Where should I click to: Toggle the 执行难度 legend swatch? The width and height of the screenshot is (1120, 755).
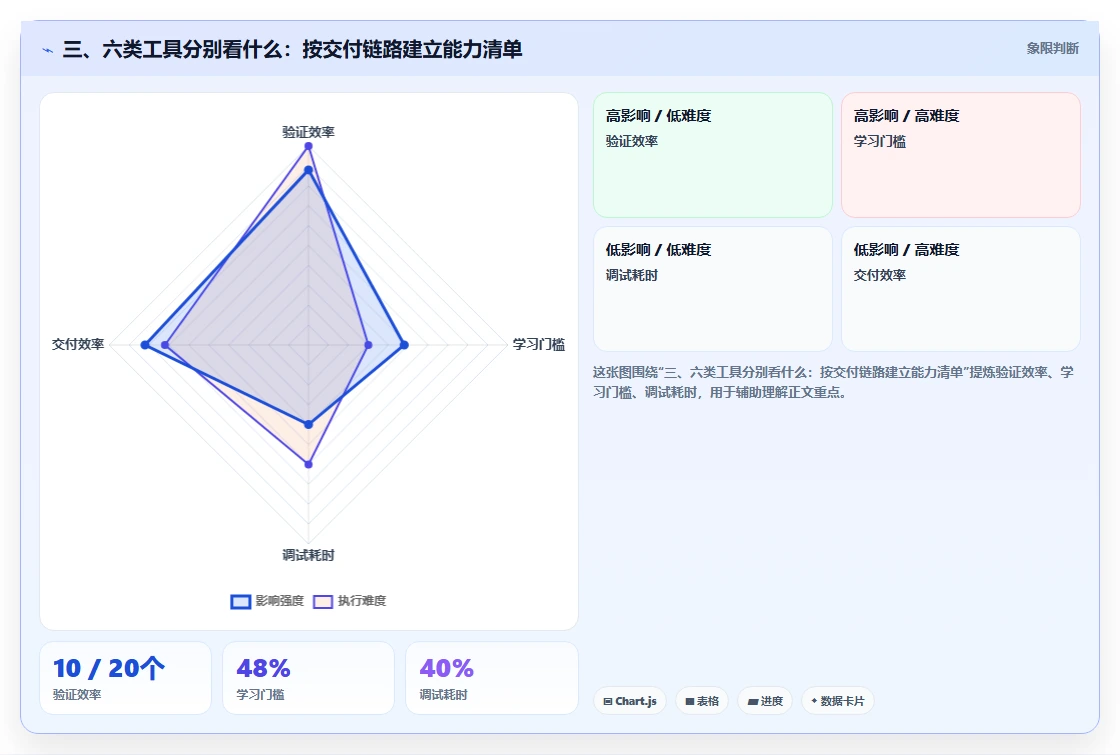tap(323, 601)
